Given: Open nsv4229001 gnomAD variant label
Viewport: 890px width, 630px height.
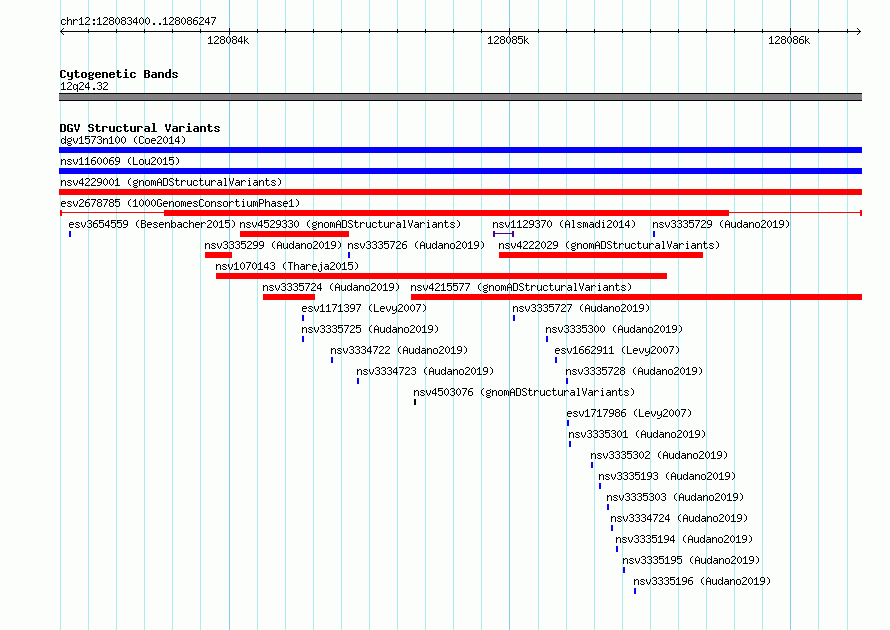Looking at the screenshot, I should click(x=171, y=182).
